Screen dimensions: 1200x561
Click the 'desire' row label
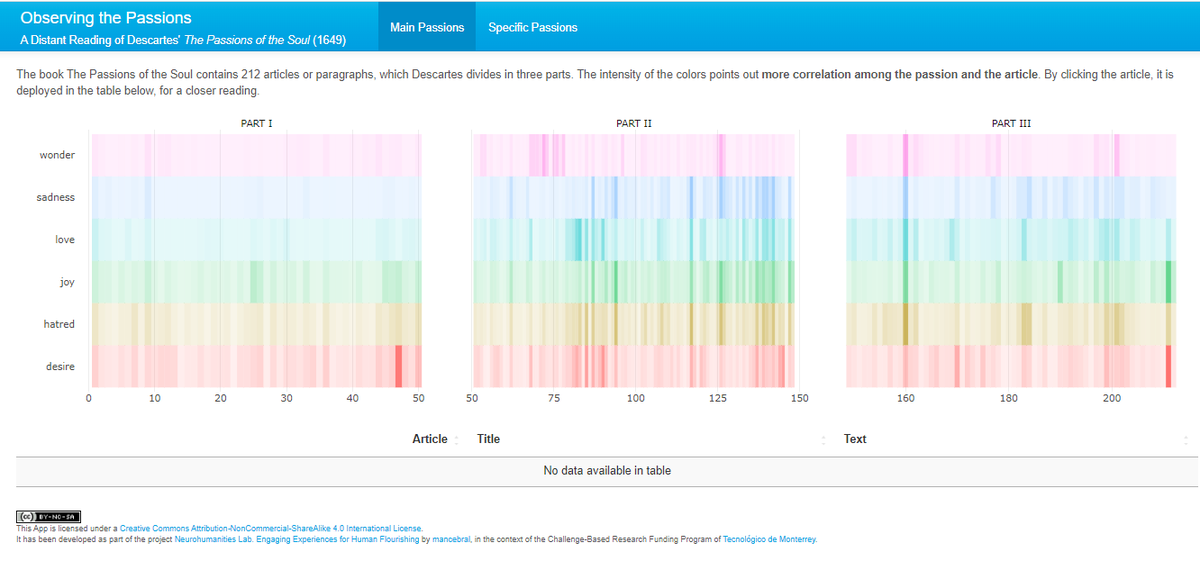pyautogui.click(x=60, y=366)
